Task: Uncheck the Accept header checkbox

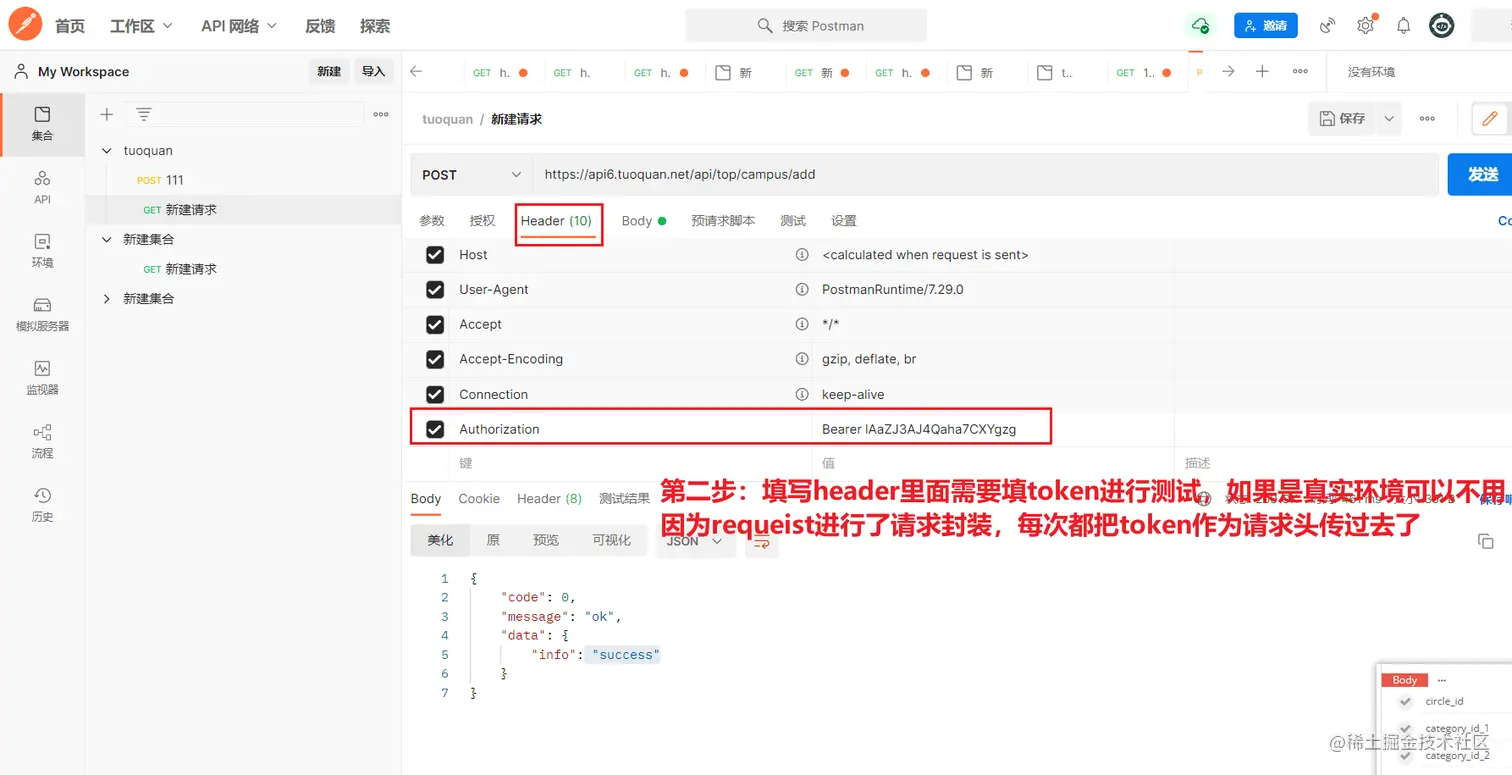Action: click(435, 324)
